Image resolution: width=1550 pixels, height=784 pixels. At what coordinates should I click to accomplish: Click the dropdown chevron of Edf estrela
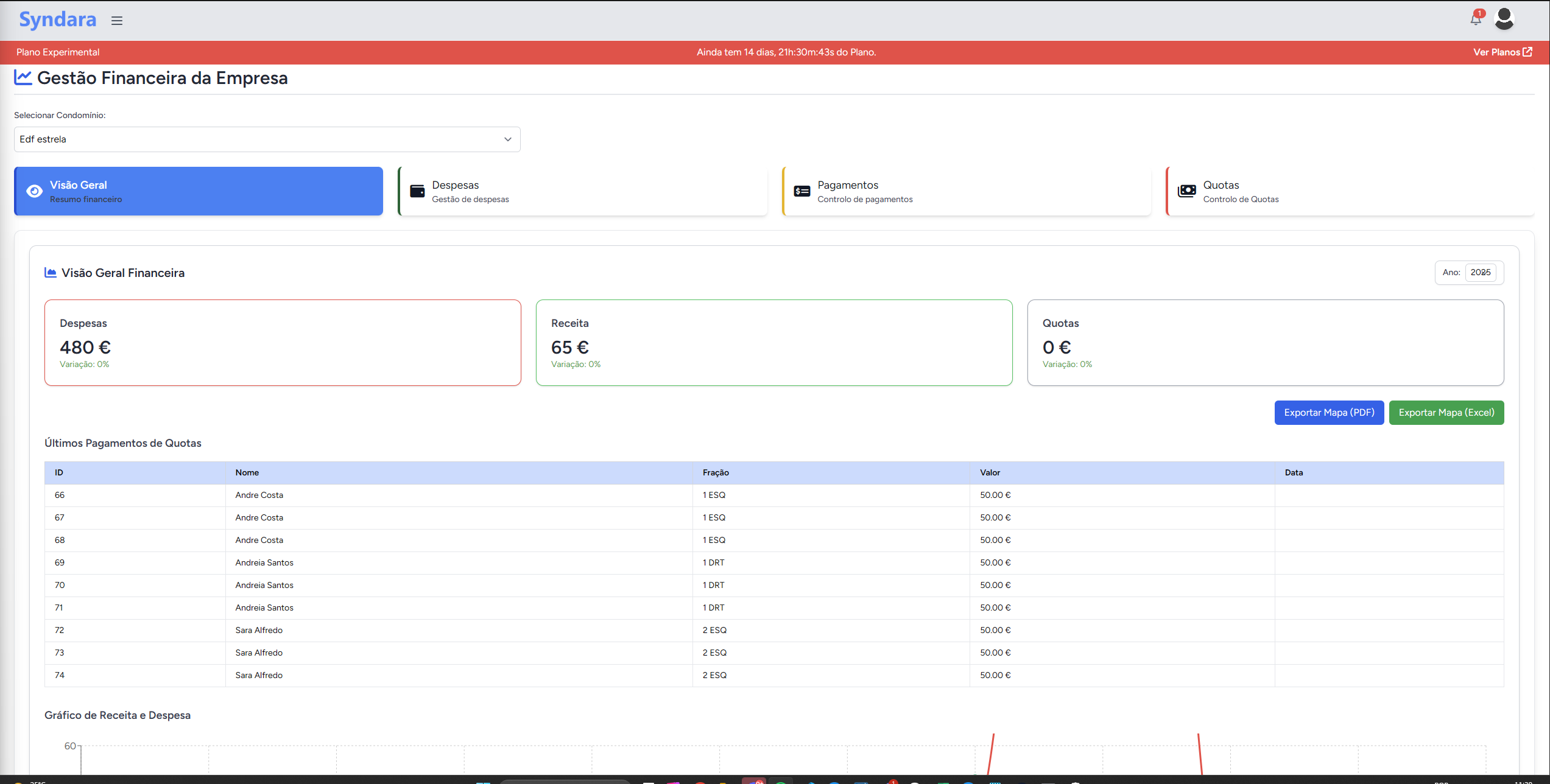pyautogui.click(x=507, y=139)
